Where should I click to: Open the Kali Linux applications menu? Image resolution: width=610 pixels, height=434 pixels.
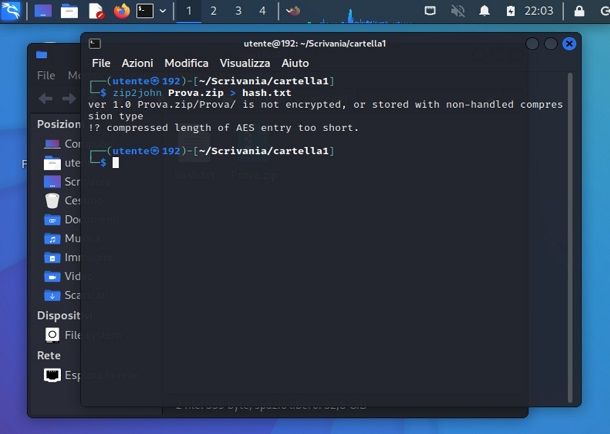(x=11, y=10)
